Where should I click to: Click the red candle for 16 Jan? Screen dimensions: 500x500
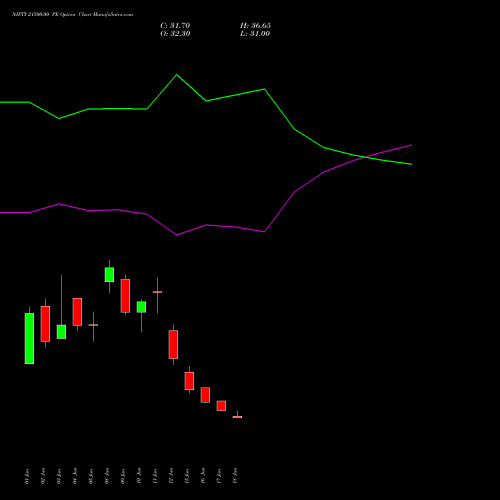(x=205, y=395)
